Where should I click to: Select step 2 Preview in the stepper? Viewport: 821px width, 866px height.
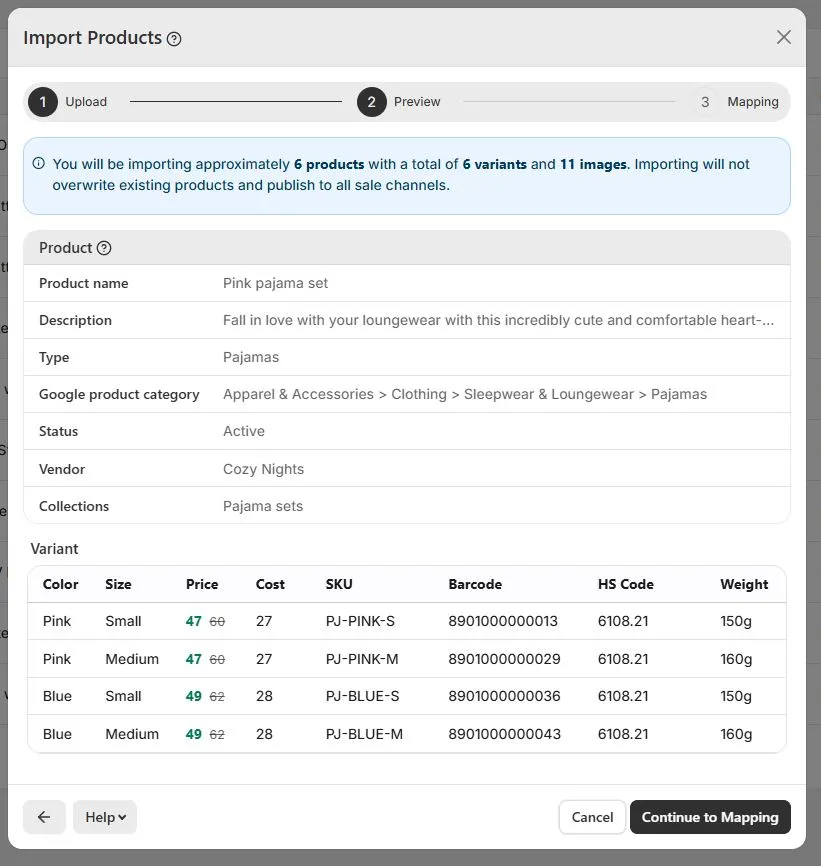(x=399, y=102)
